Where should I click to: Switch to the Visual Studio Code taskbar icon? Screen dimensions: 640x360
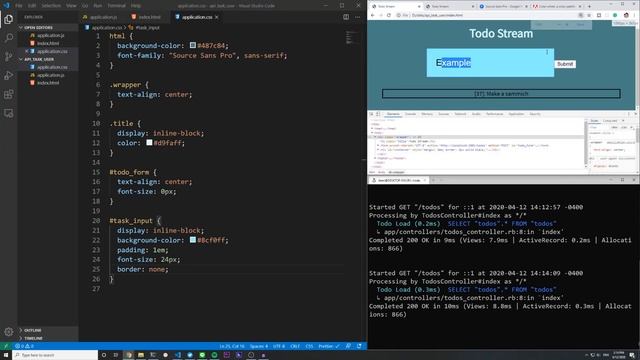click(178, 355)
